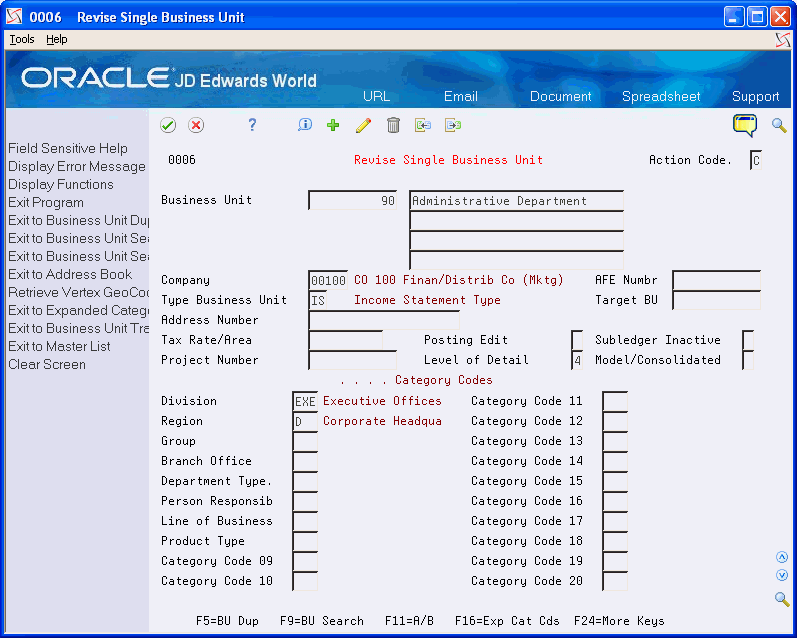Click the bottom-right magnifier zoom icon
The width and height of the screenshot is (797, 638).
point(782,599)
